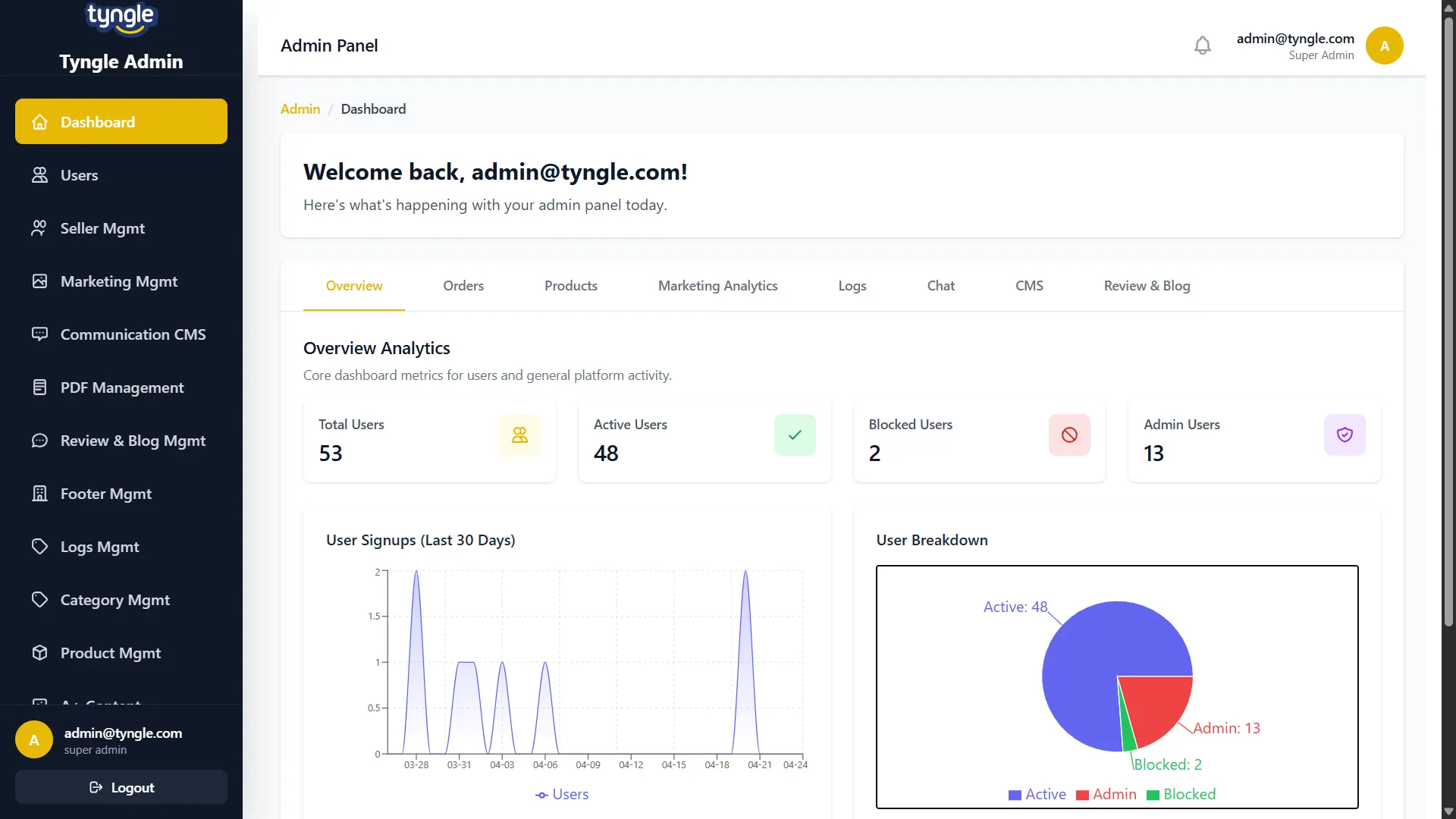Click the Admin breadcrumb link
This screenshot has width=1456, height=819.
click(x=300, y=109)
